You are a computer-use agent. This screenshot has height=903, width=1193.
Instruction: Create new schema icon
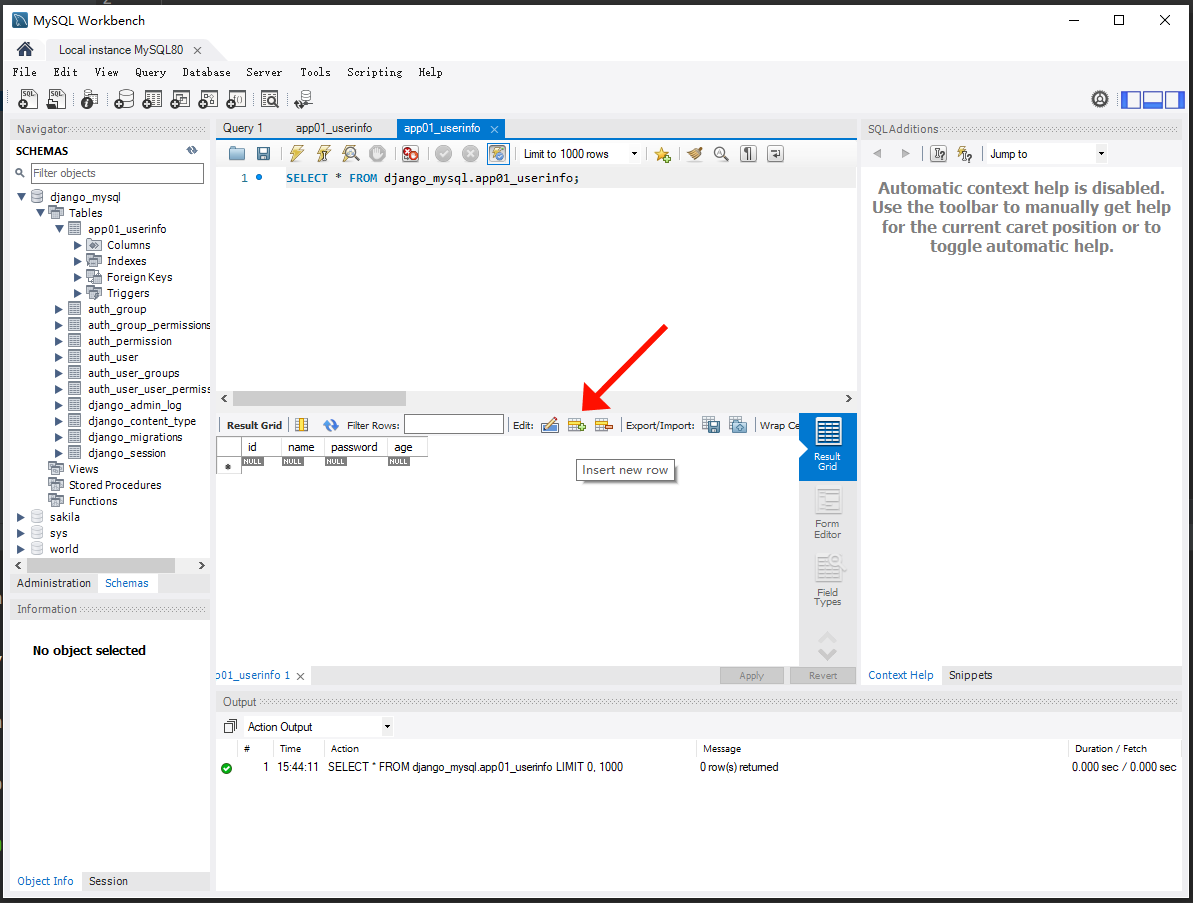click(x=124, y=99)
